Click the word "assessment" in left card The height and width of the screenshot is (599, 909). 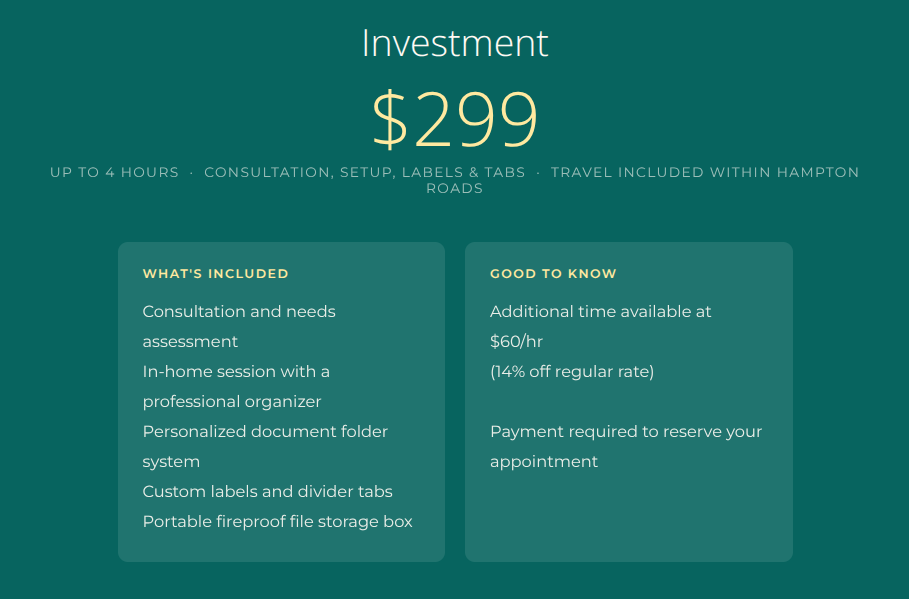click(190, 342)
